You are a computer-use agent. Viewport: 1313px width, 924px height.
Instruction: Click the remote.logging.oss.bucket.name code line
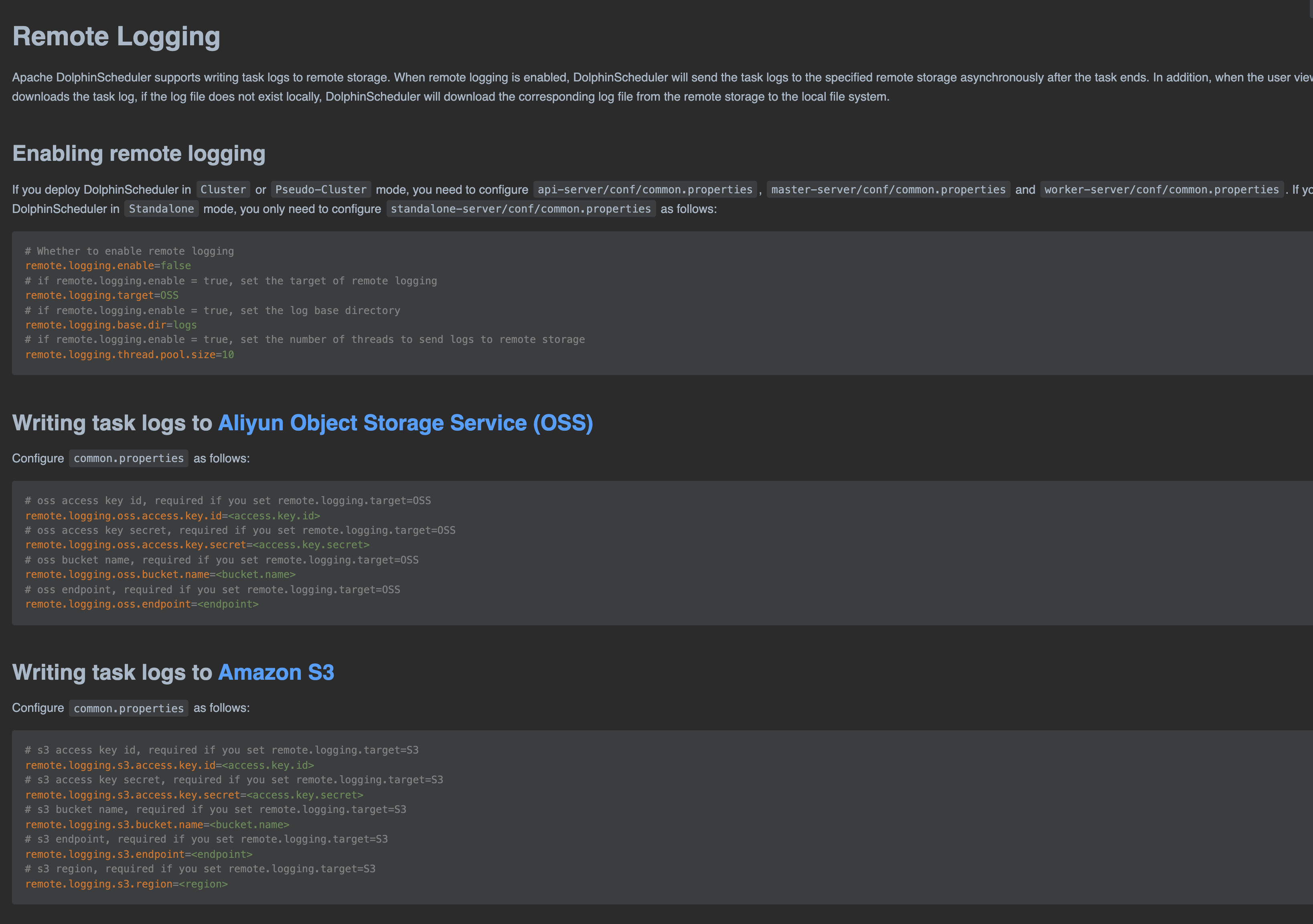160,575
